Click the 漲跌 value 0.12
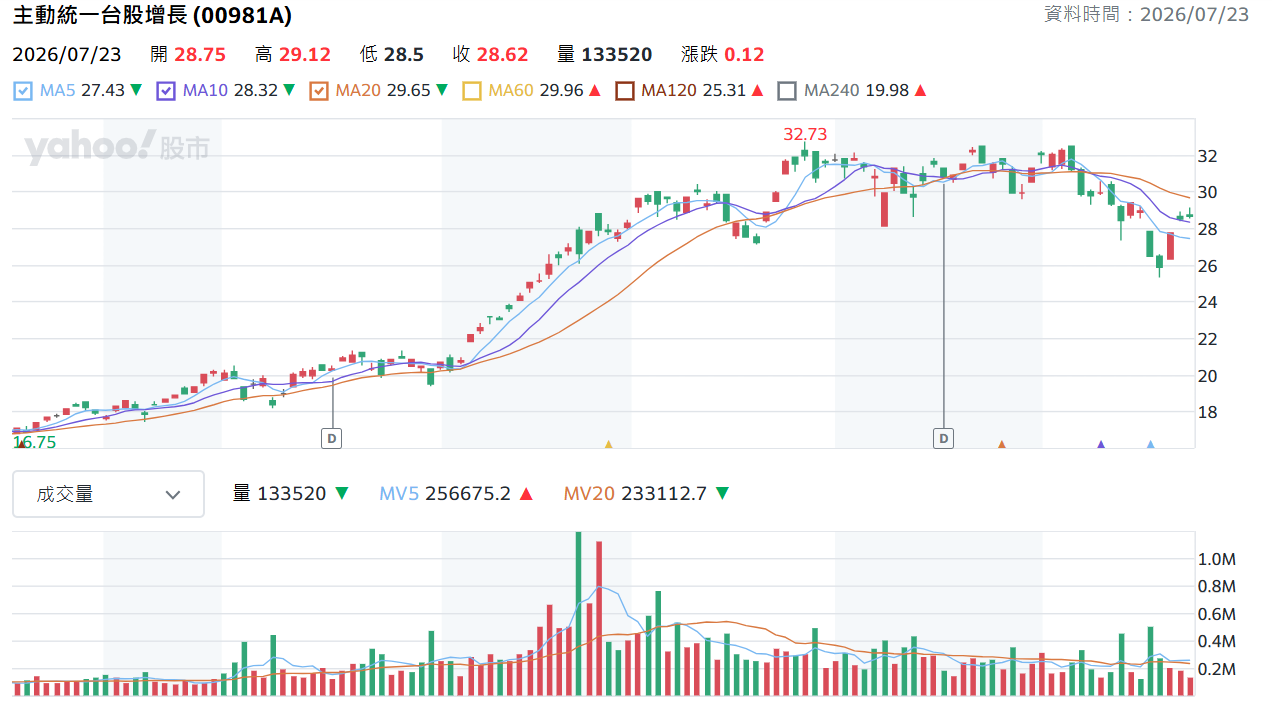 point(744,55)
